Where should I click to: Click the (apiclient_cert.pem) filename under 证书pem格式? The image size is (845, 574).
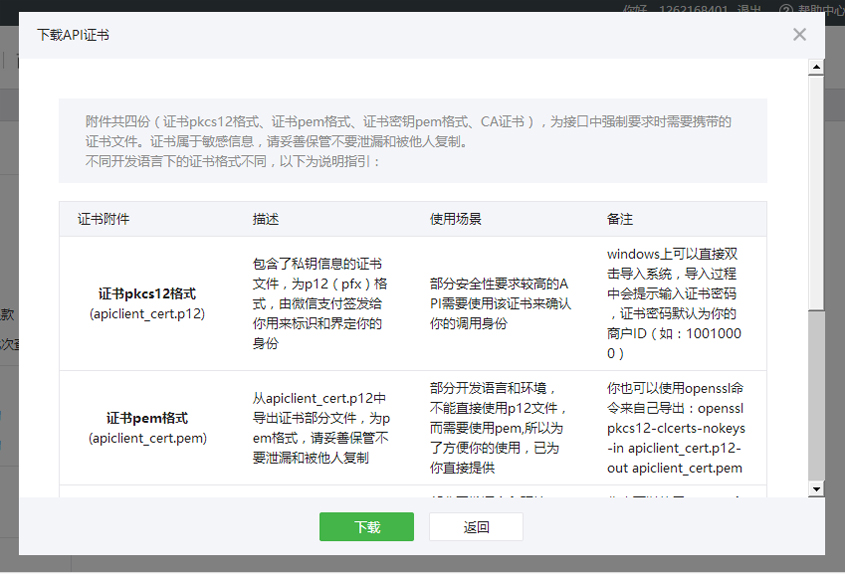click(147, 437)
